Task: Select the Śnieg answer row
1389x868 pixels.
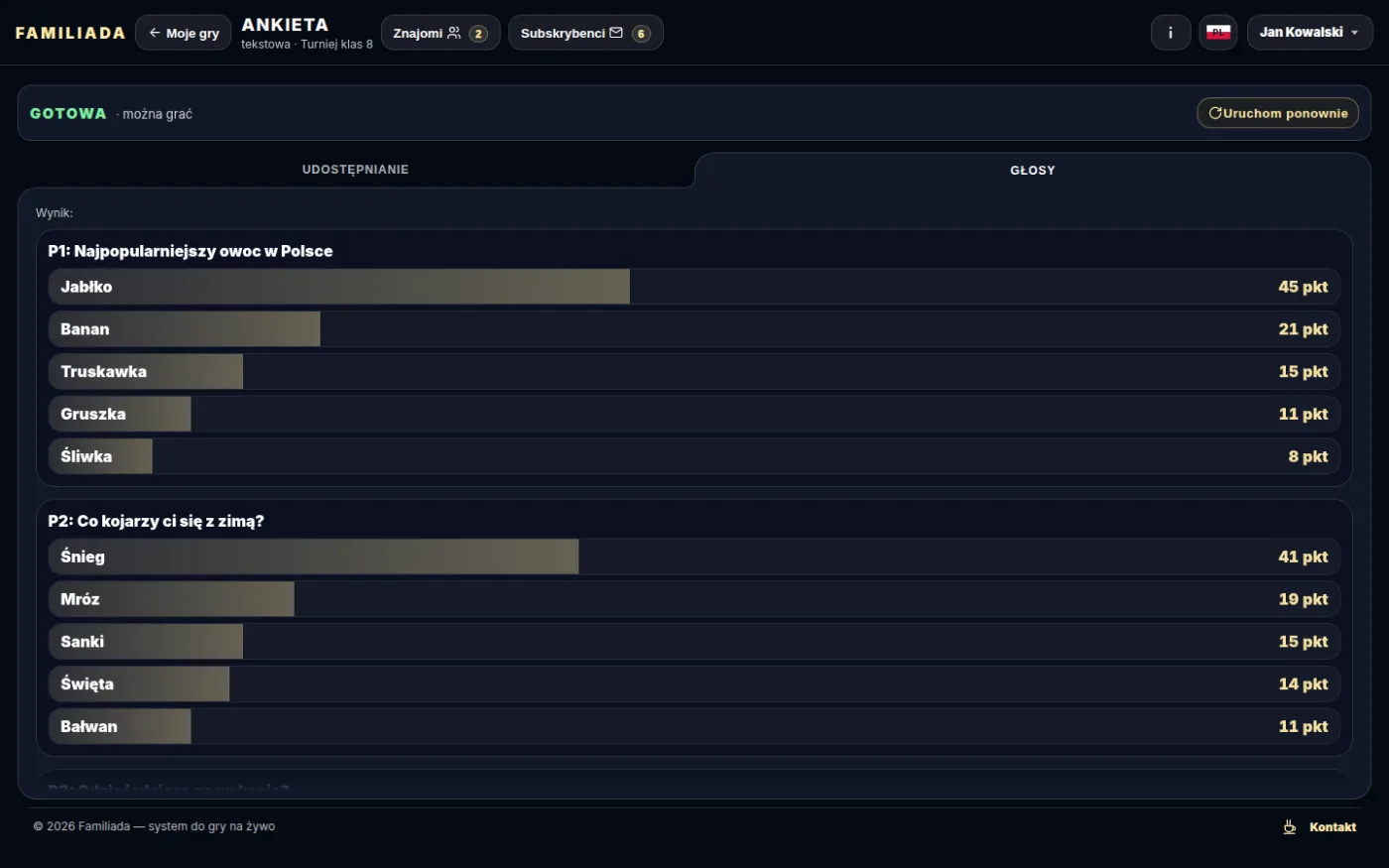Action: [694, 557]
